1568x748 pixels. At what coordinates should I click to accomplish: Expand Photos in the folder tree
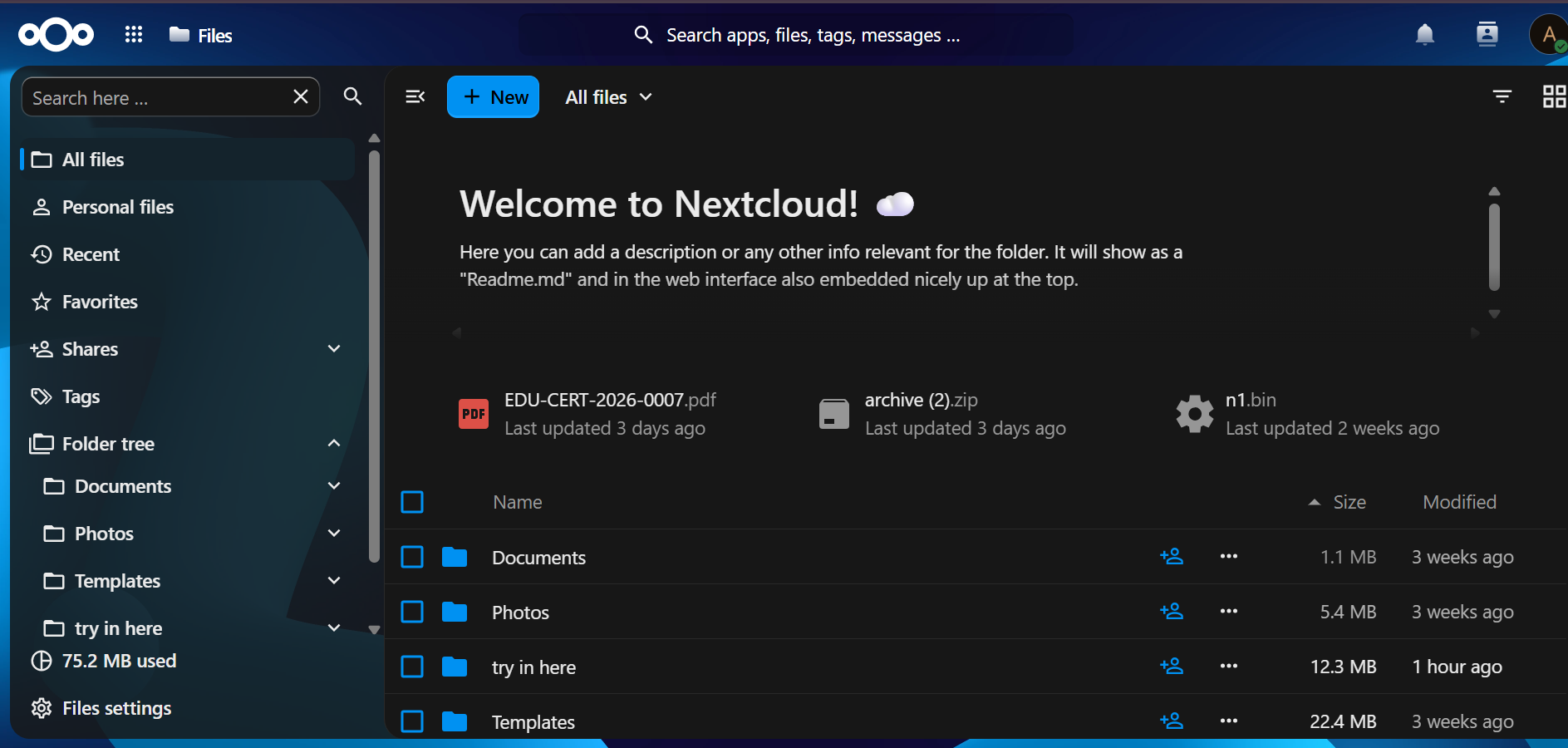point(334,533)
